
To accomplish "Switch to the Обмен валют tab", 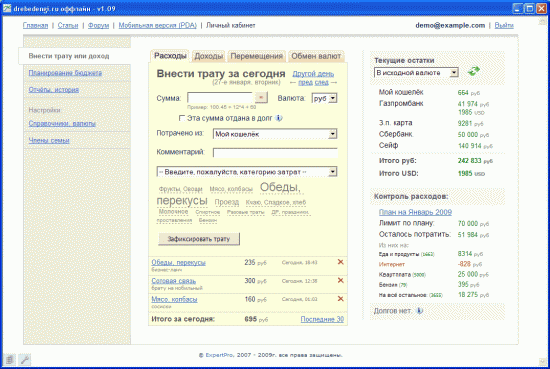I will point(316,56).
